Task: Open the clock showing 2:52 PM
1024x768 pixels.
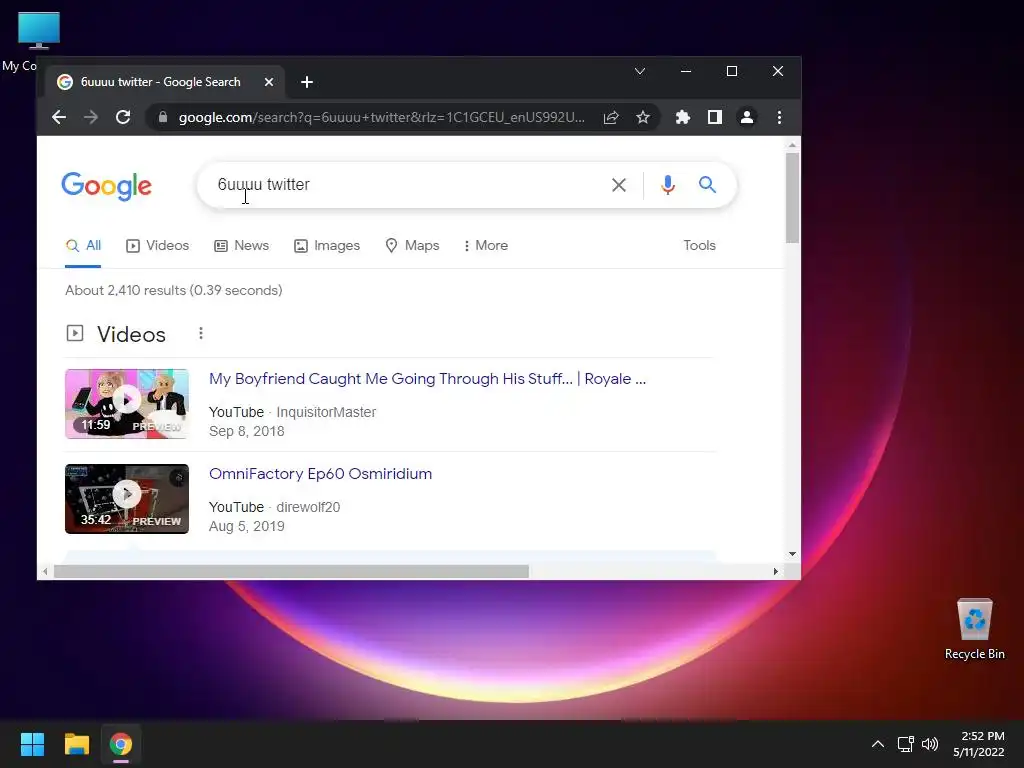Action: pos(978,744)
